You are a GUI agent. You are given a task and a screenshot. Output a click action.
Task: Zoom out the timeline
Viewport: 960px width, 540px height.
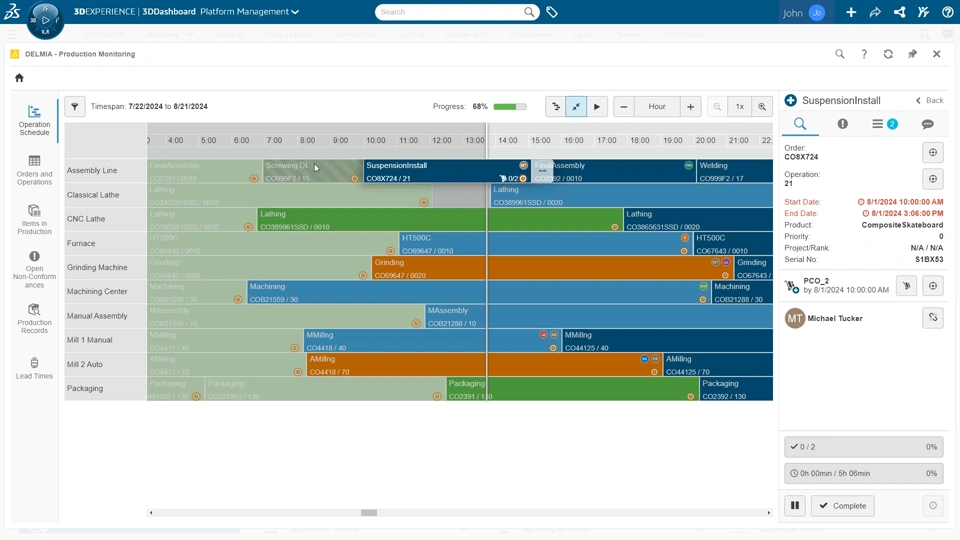[717, 107]
